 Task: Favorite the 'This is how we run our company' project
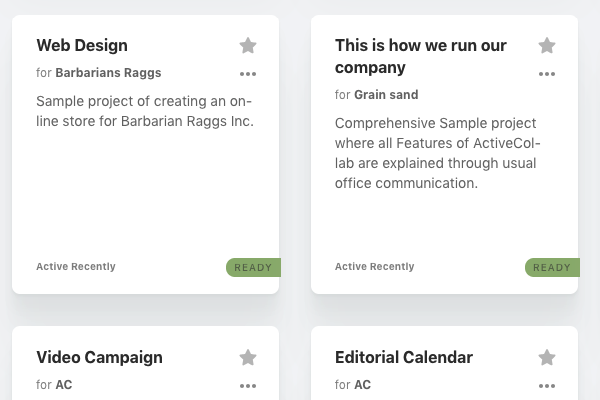[547, 46]
